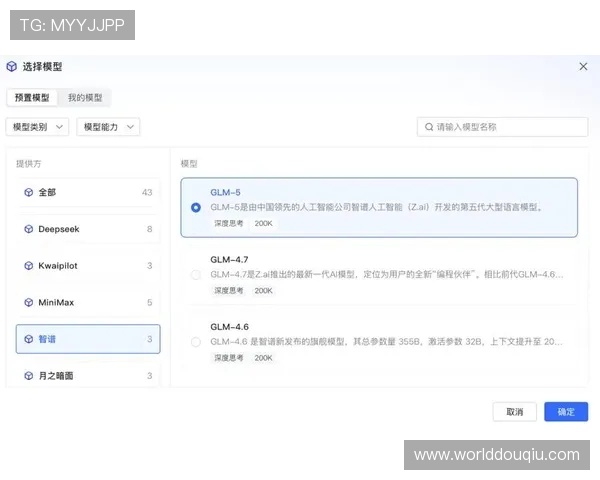Click the GLM-5 model title
This screenshot has height=480, width=600.
(225, 192)
